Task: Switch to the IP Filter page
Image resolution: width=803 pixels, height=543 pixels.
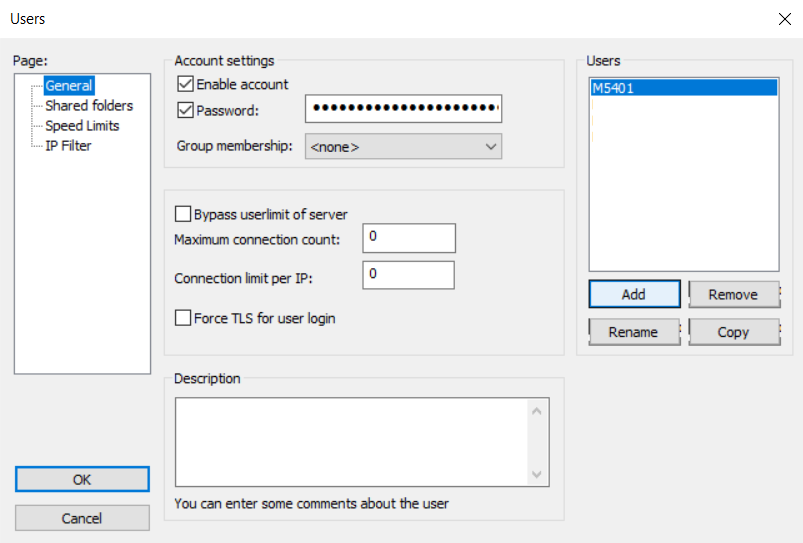Action: [x=68, y=146]
